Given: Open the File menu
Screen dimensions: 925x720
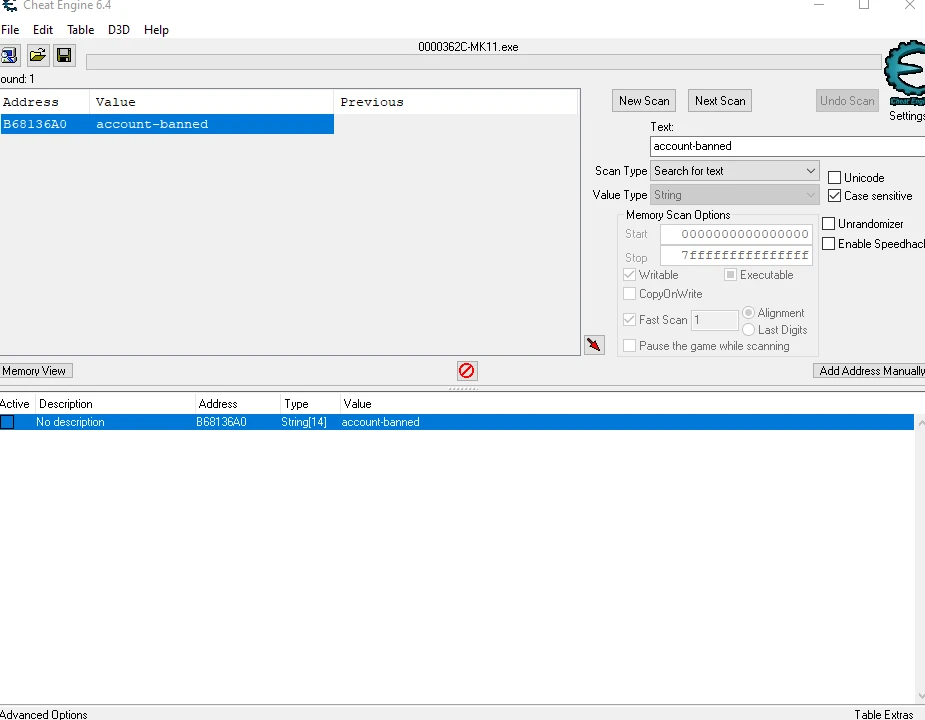Looking at the screenshot, I should [10, 30].
